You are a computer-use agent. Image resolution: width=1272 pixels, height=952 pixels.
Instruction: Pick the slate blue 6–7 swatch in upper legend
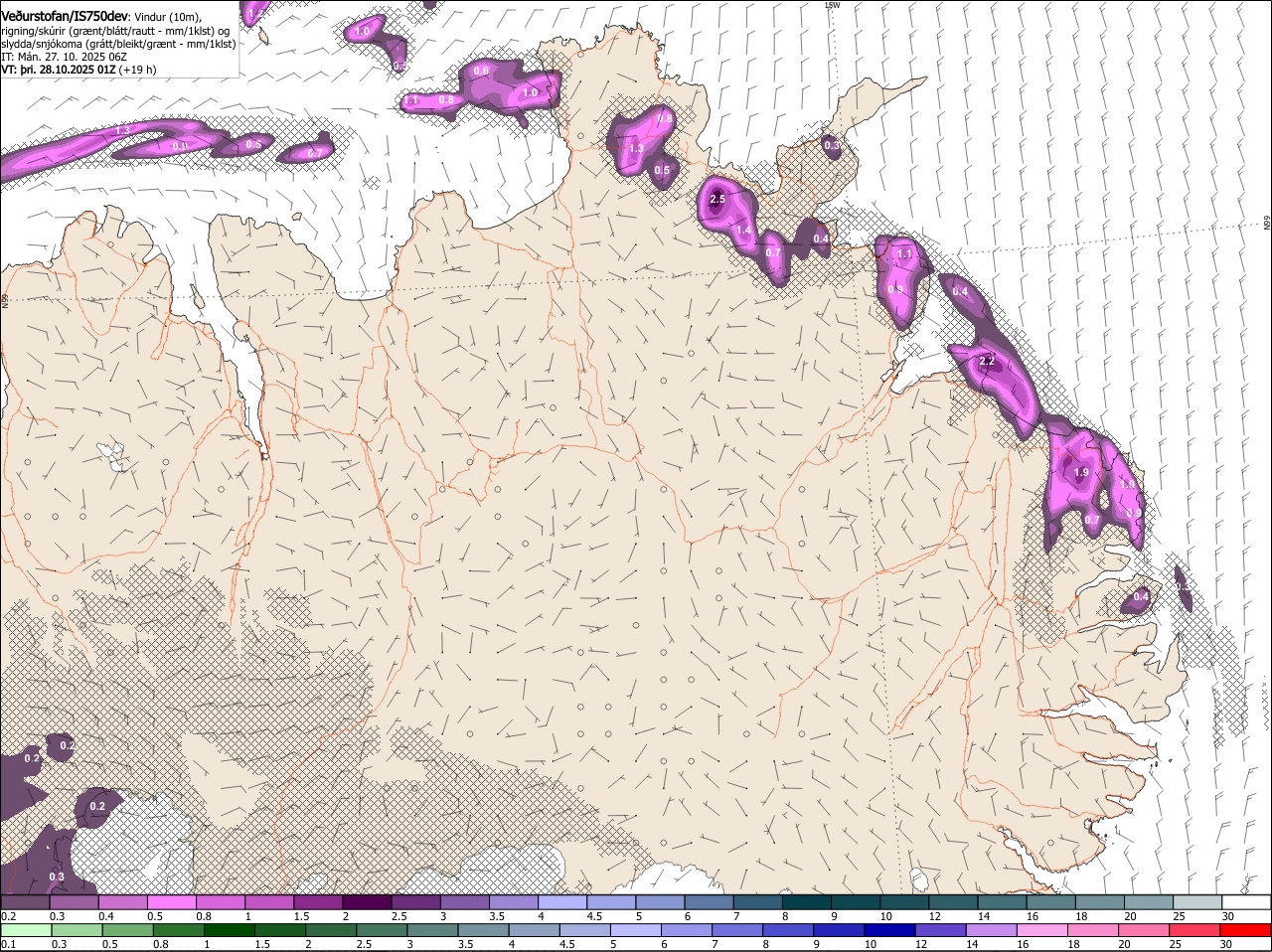coord(710,901)
